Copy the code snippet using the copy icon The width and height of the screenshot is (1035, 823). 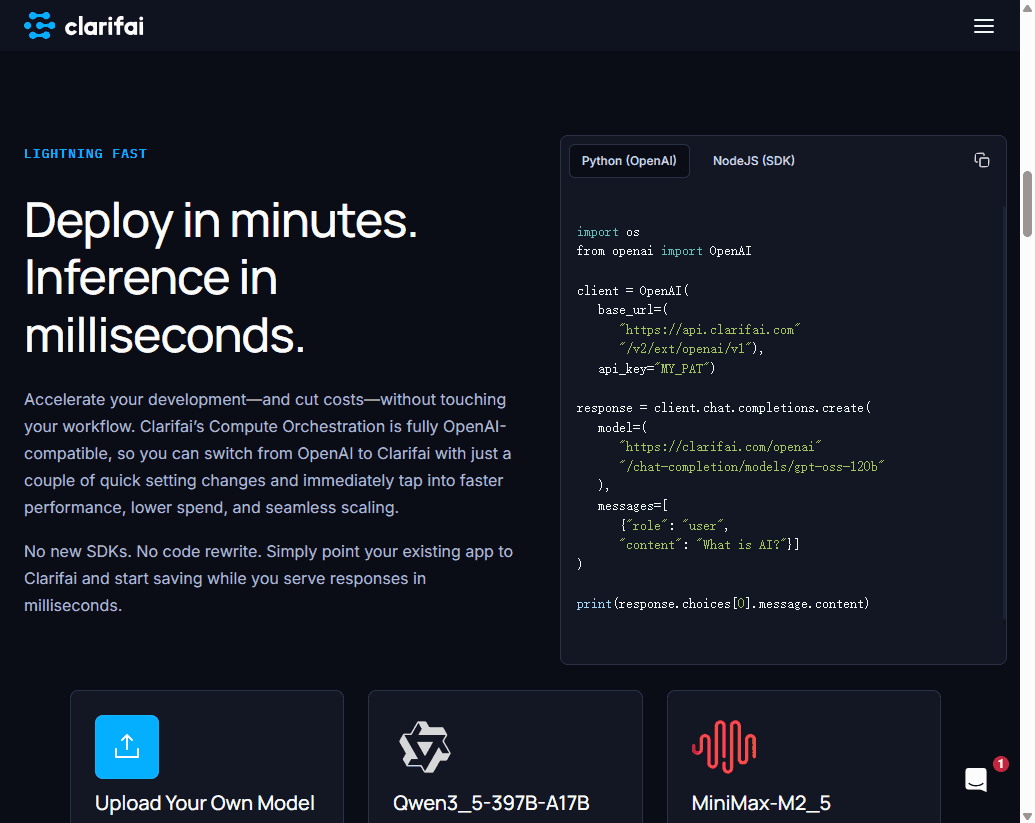982,159
